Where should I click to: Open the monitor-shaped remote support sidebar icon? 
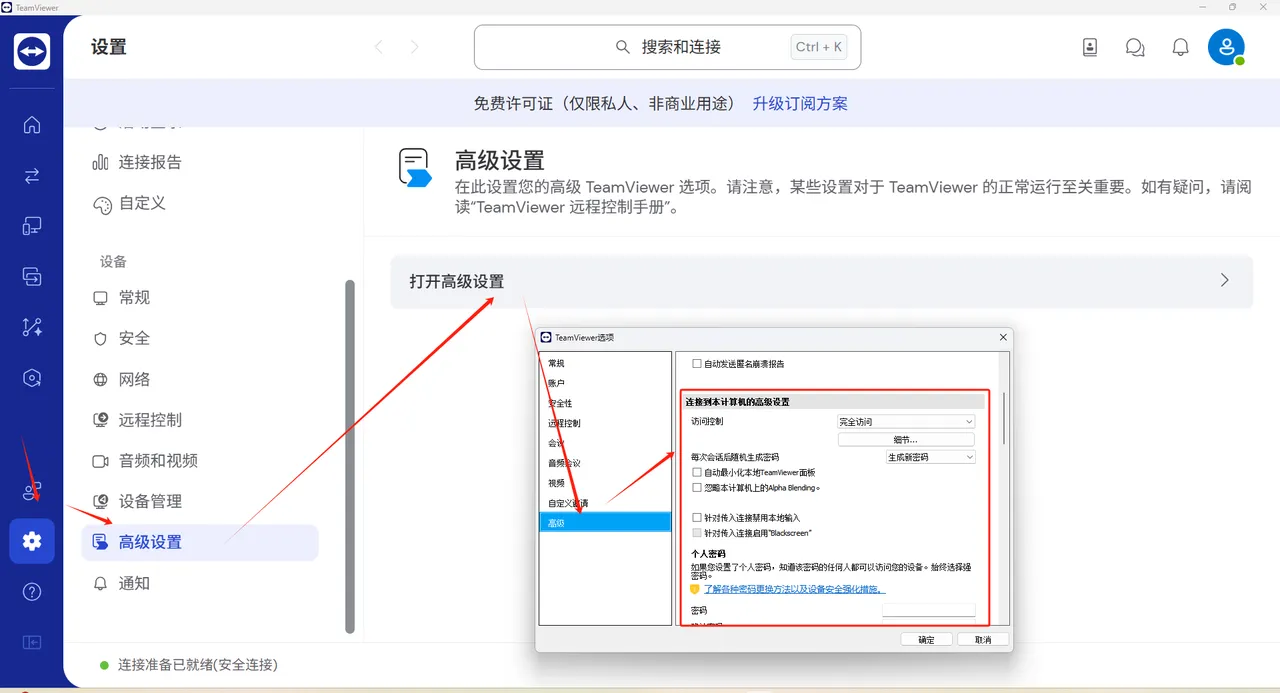pyautogui.click(x=32, y=226)
